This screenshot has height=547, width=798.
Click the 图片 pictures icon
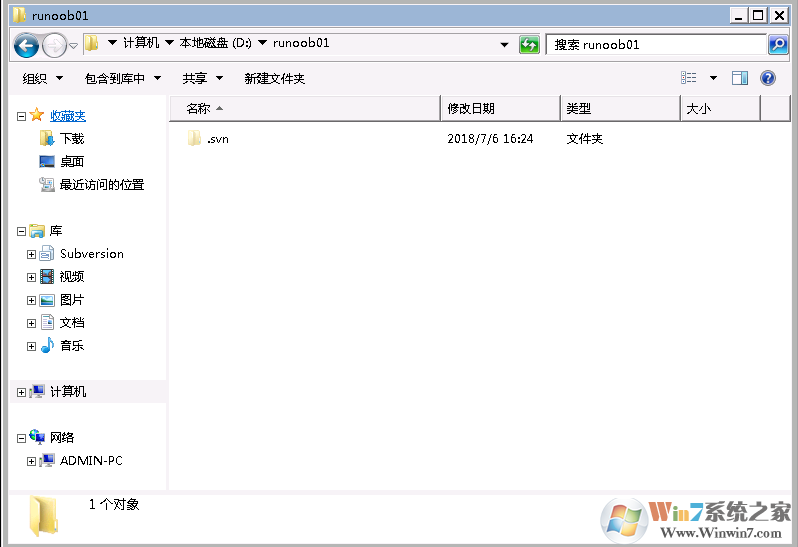(47, 300)
